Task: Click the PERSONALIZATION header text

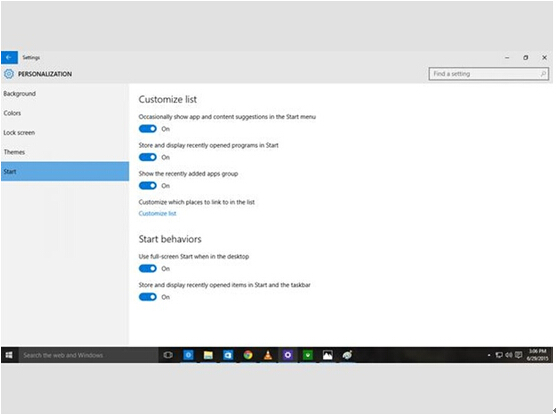Action: pos(45,74)
